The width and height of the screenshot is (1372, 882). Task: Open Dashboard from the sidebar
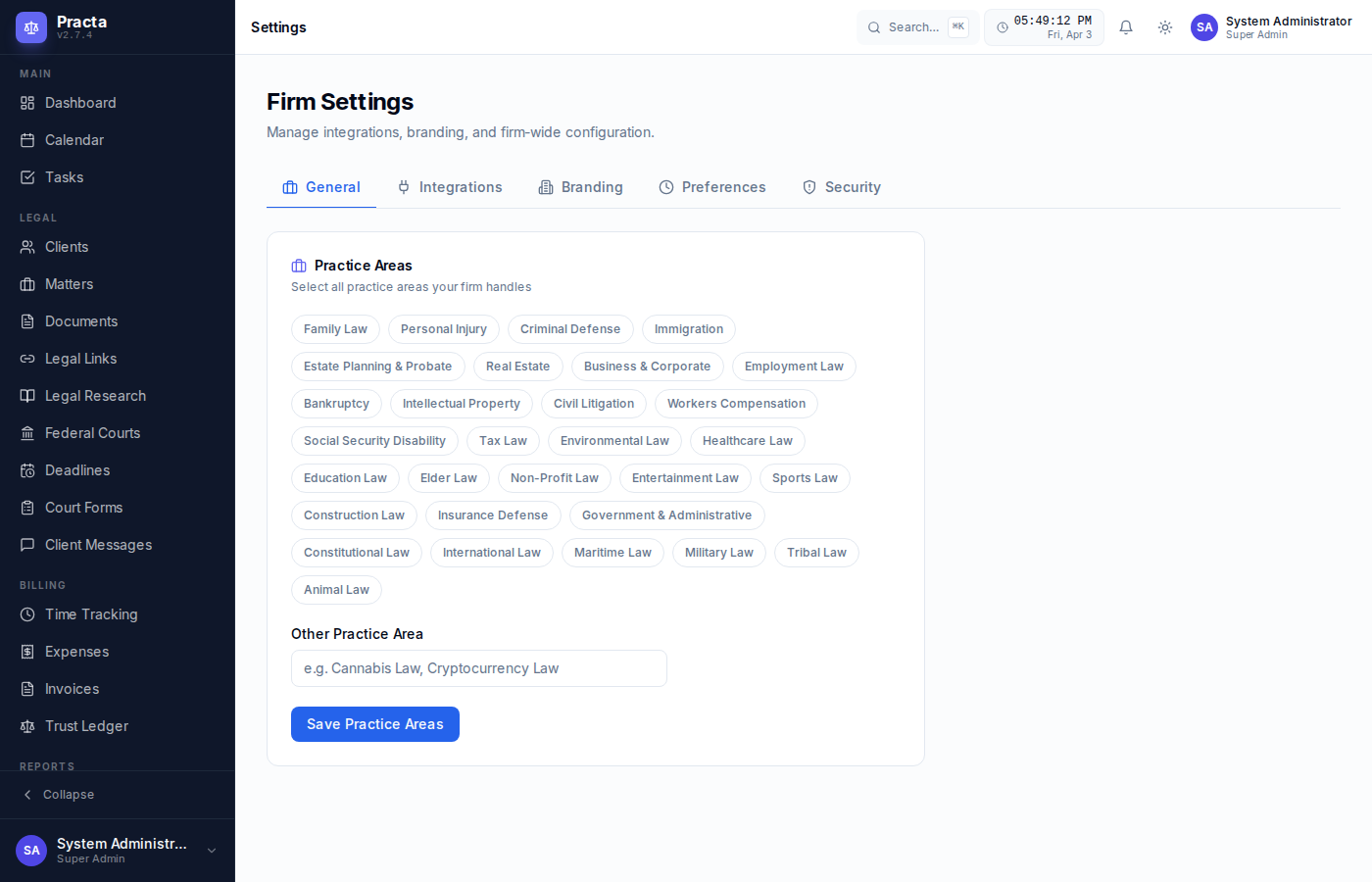[x=118, y=103]
